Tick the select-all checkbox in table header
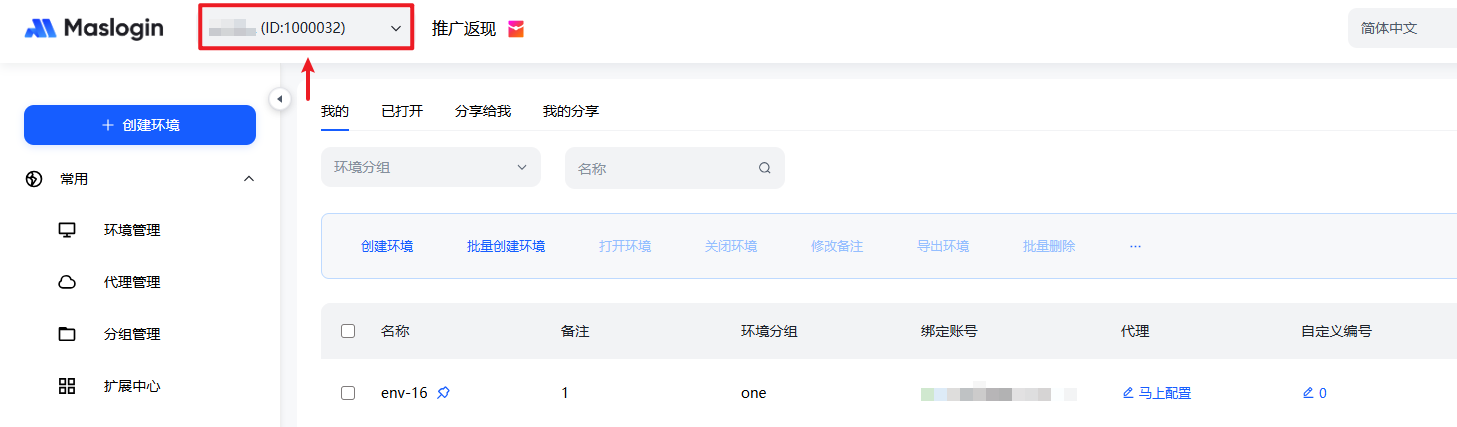 348,331
